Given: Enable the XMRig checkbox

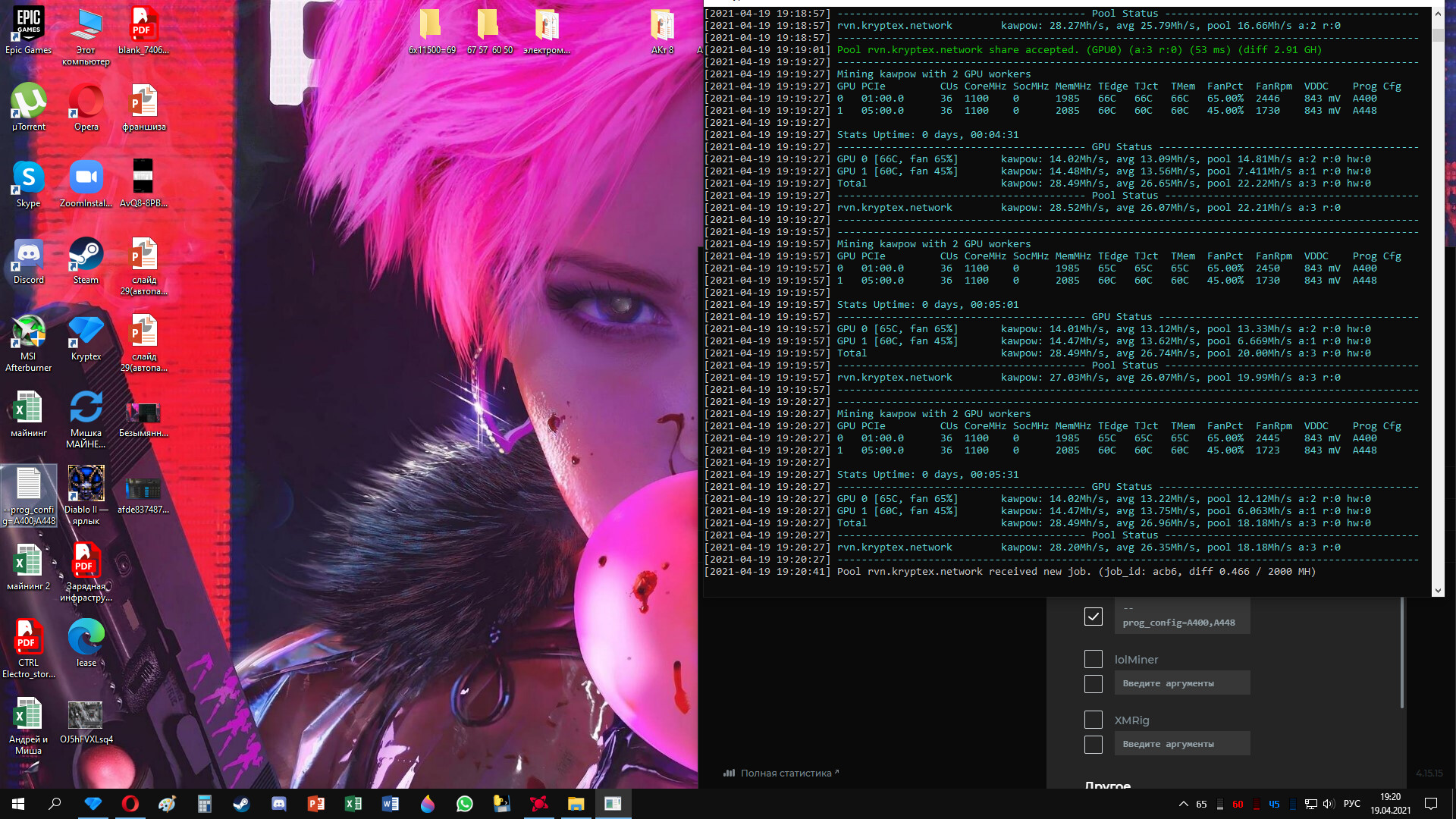Looking at the screenshot, I should click(x=1093, y=720).
